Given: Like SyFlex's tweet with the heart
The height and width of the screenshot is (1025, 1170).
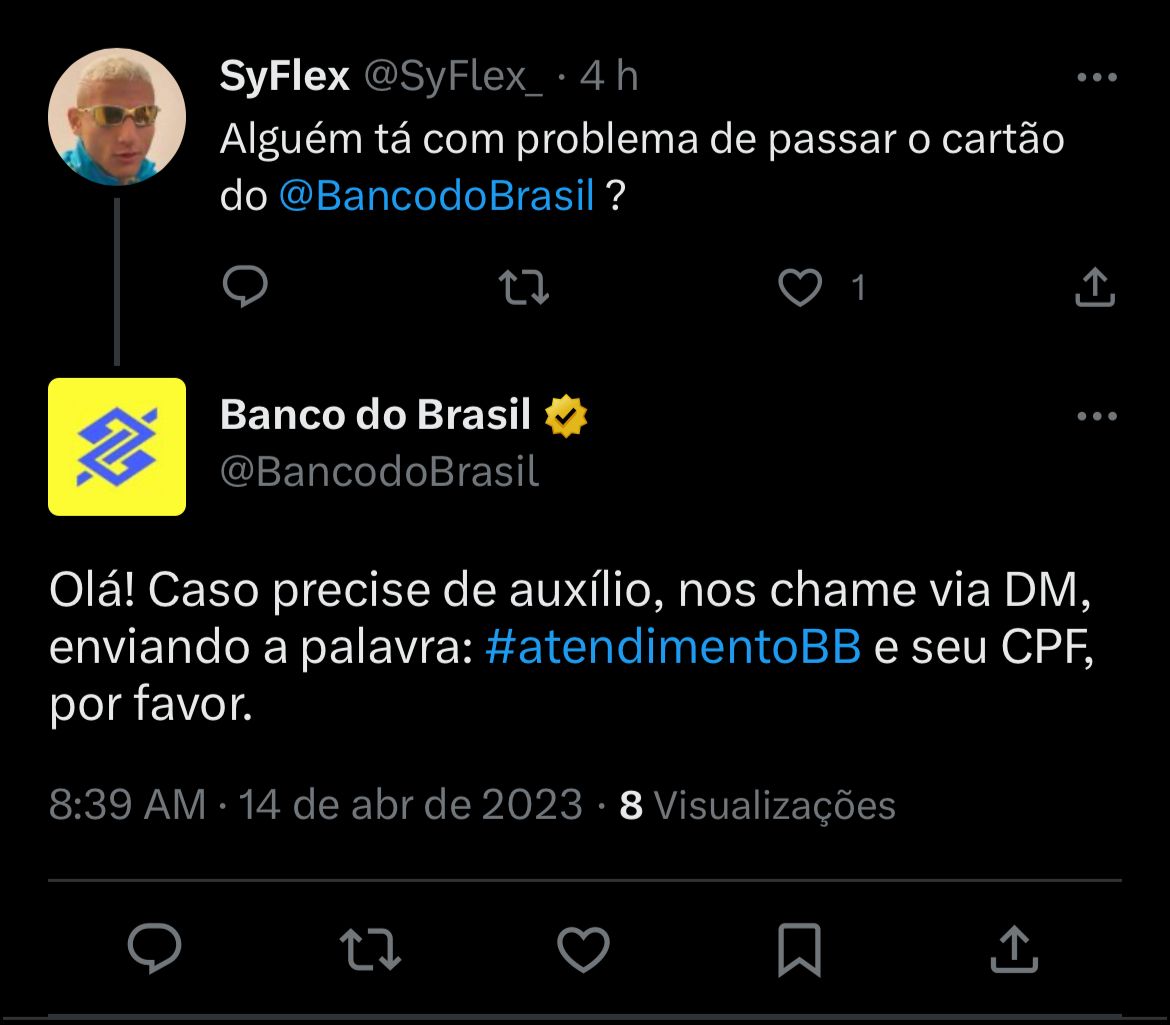Looking at the screenshot, I should click(x=800, y=288).
